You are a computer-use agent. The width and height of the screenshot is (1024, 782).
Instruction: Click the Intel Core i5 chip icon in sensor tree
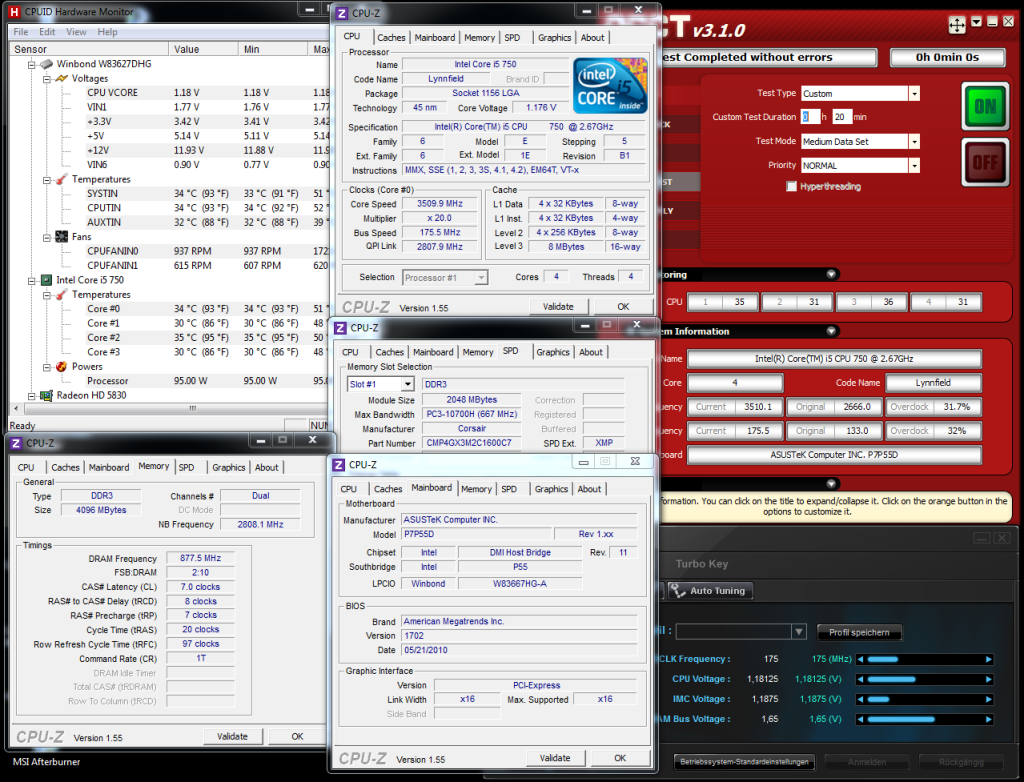(x=46, y=281)
